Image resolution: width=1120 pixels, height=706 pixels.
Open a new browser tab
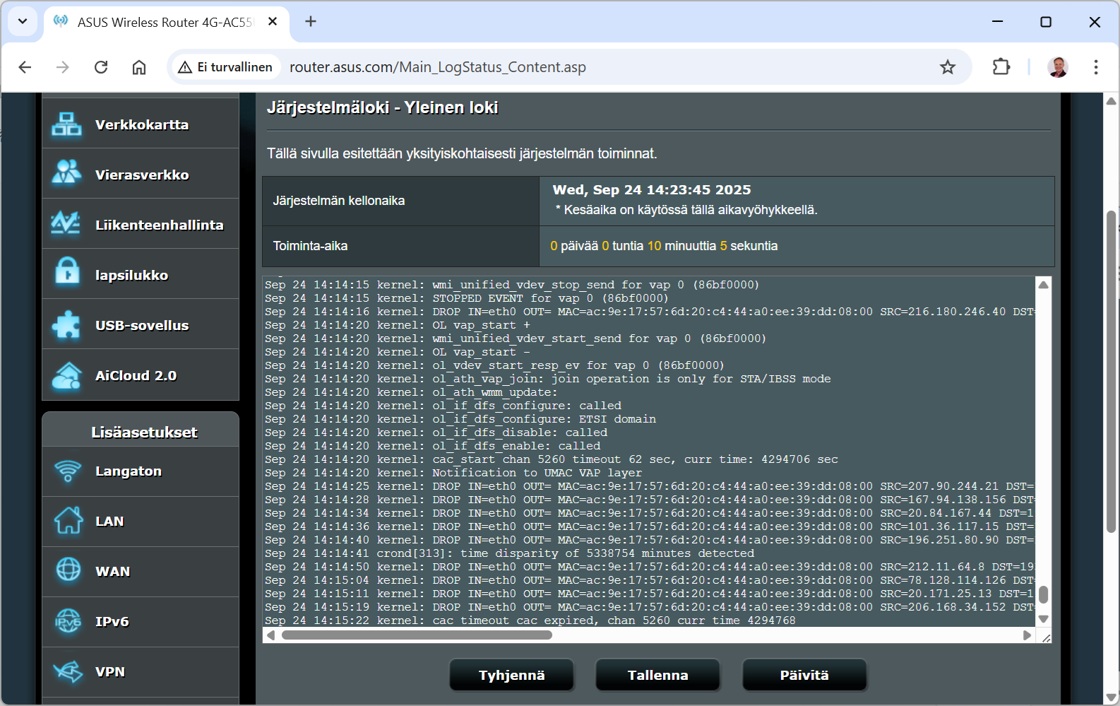pos(311,21)
